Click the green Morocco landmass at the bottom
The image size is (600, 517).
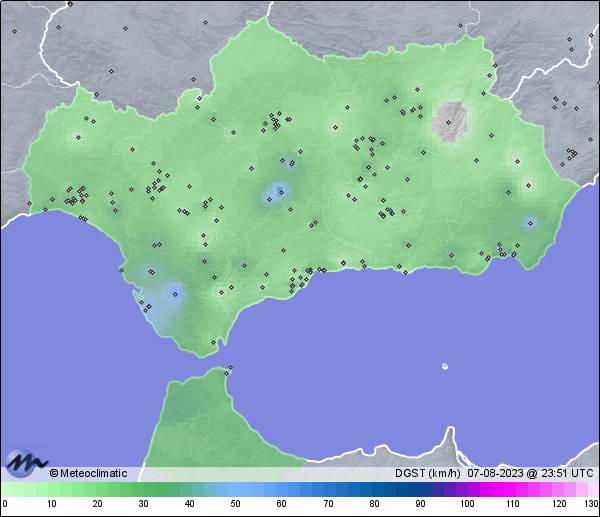point(200,420)
